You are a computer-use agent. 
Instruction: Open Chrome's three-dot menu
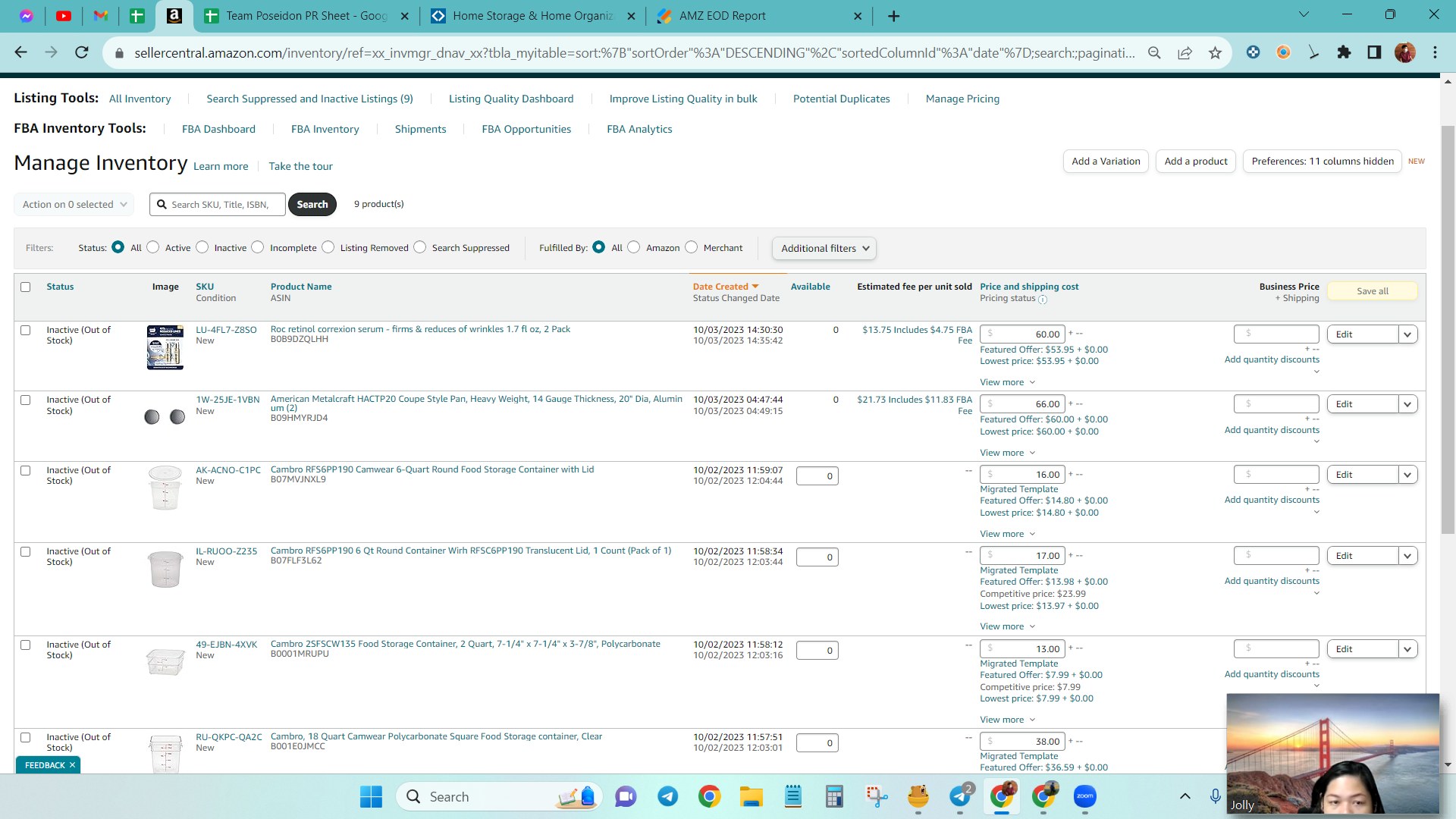[1435, 52]
